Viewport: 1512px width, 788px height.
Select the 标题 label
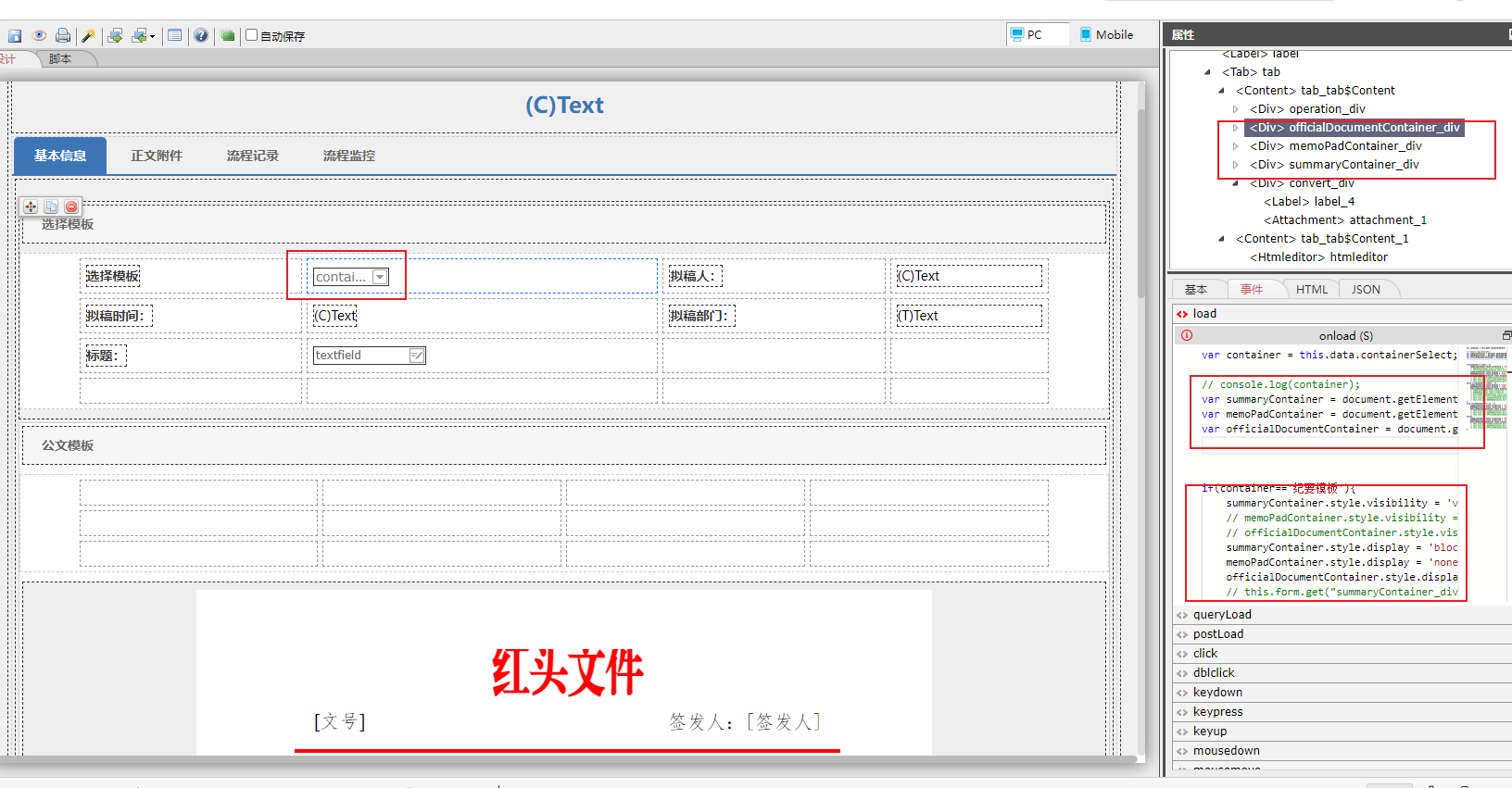(x=107, y=356)
